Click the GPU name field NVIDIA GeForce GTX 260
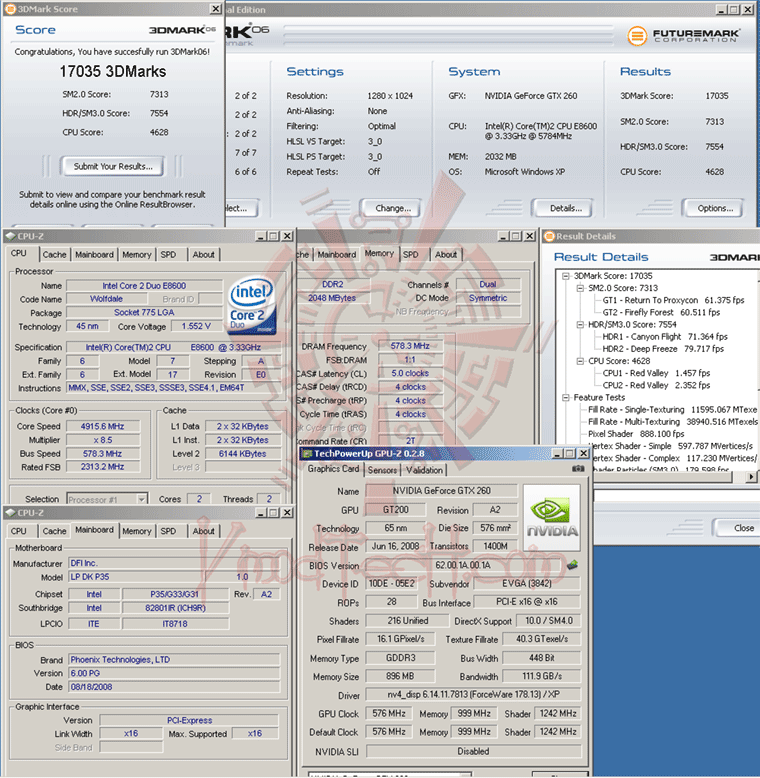 pos(441,491)
